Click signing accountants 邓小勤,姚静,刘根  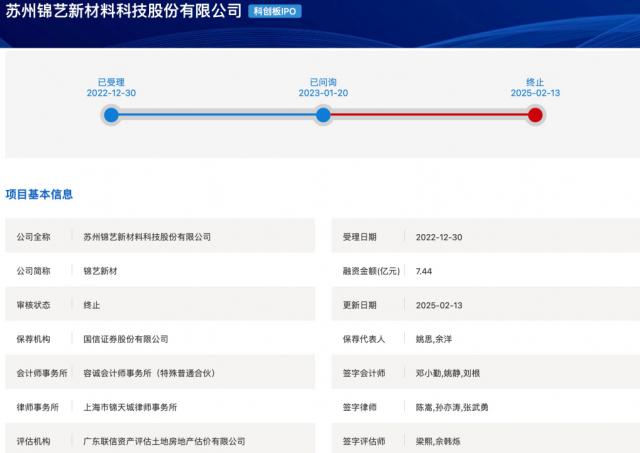tap(450, 373)
